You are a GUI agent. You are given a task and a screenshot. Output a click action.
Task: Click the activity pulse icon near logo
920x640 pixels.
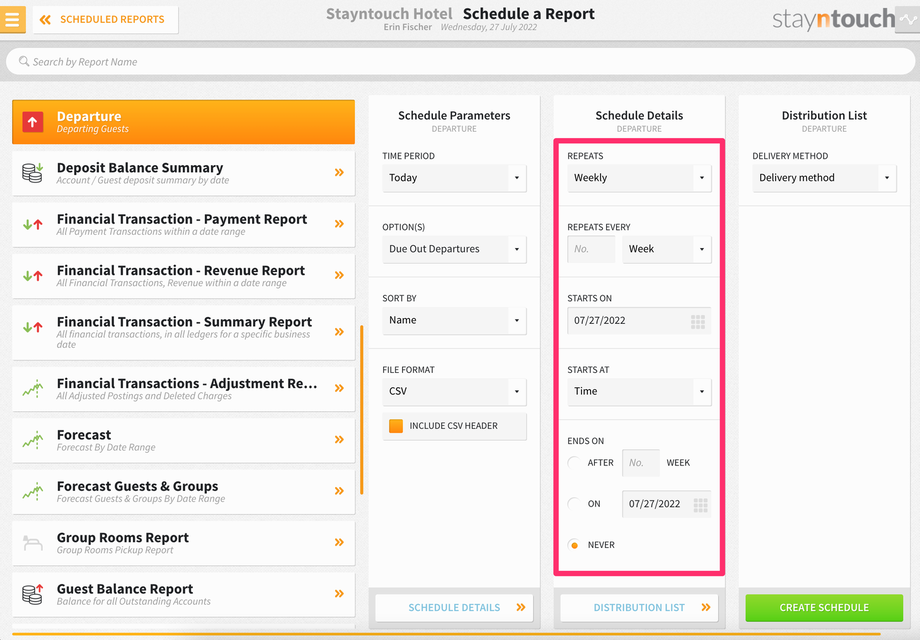click(908, 20)
